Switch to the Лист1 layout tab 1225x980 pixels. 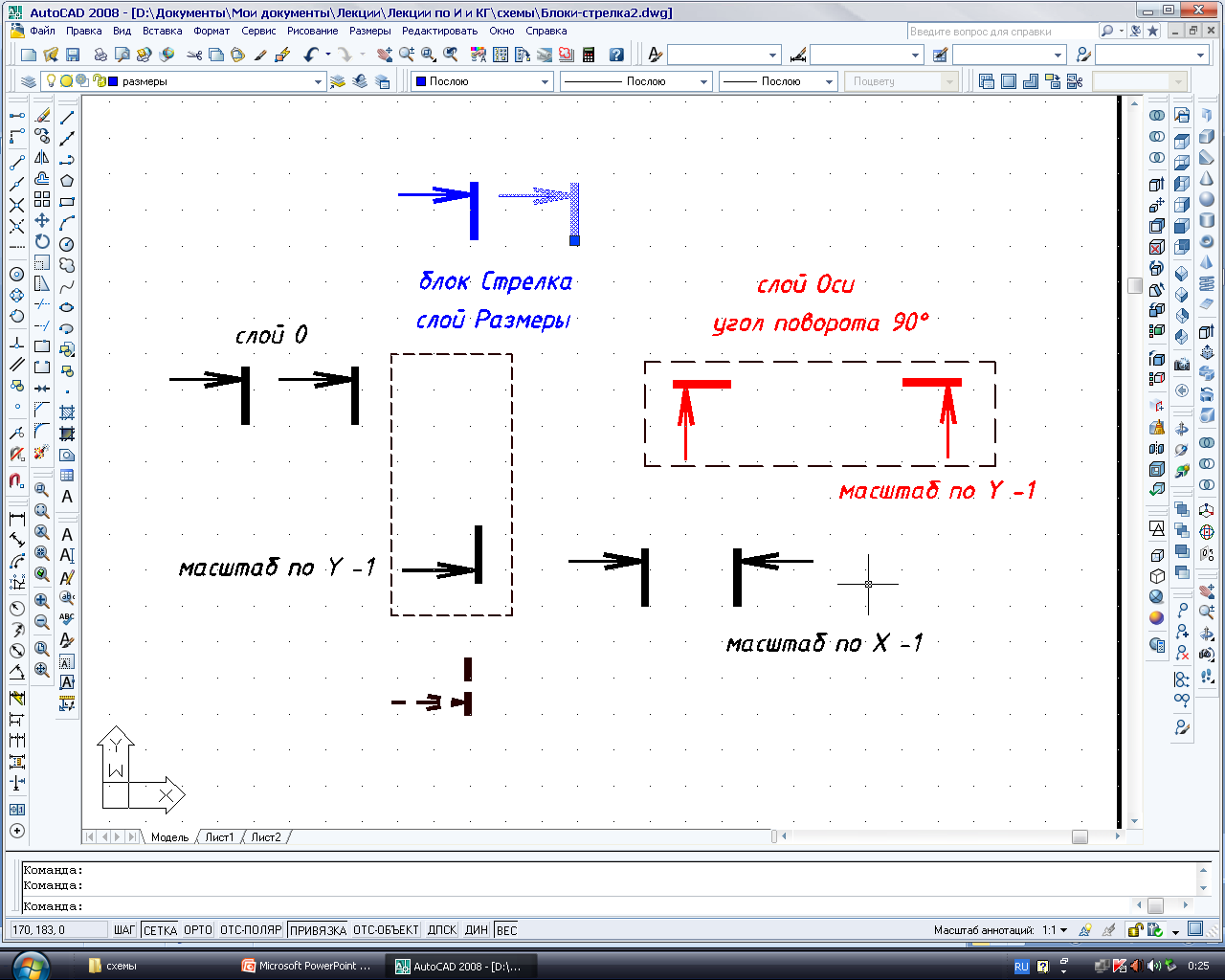click(219, 837)
